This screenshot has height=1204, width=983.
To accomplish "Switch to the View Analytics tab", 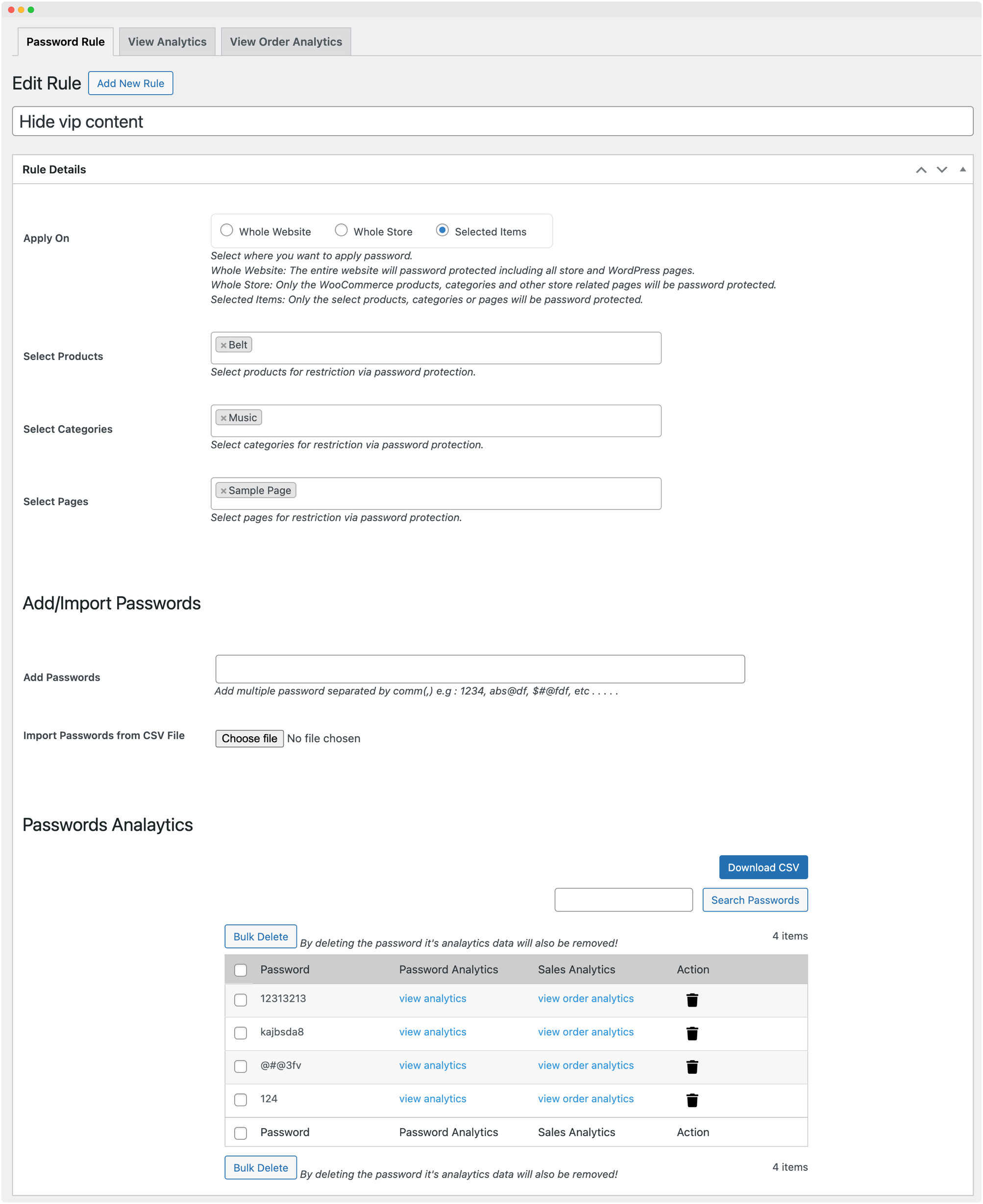I will click(167, 42).
